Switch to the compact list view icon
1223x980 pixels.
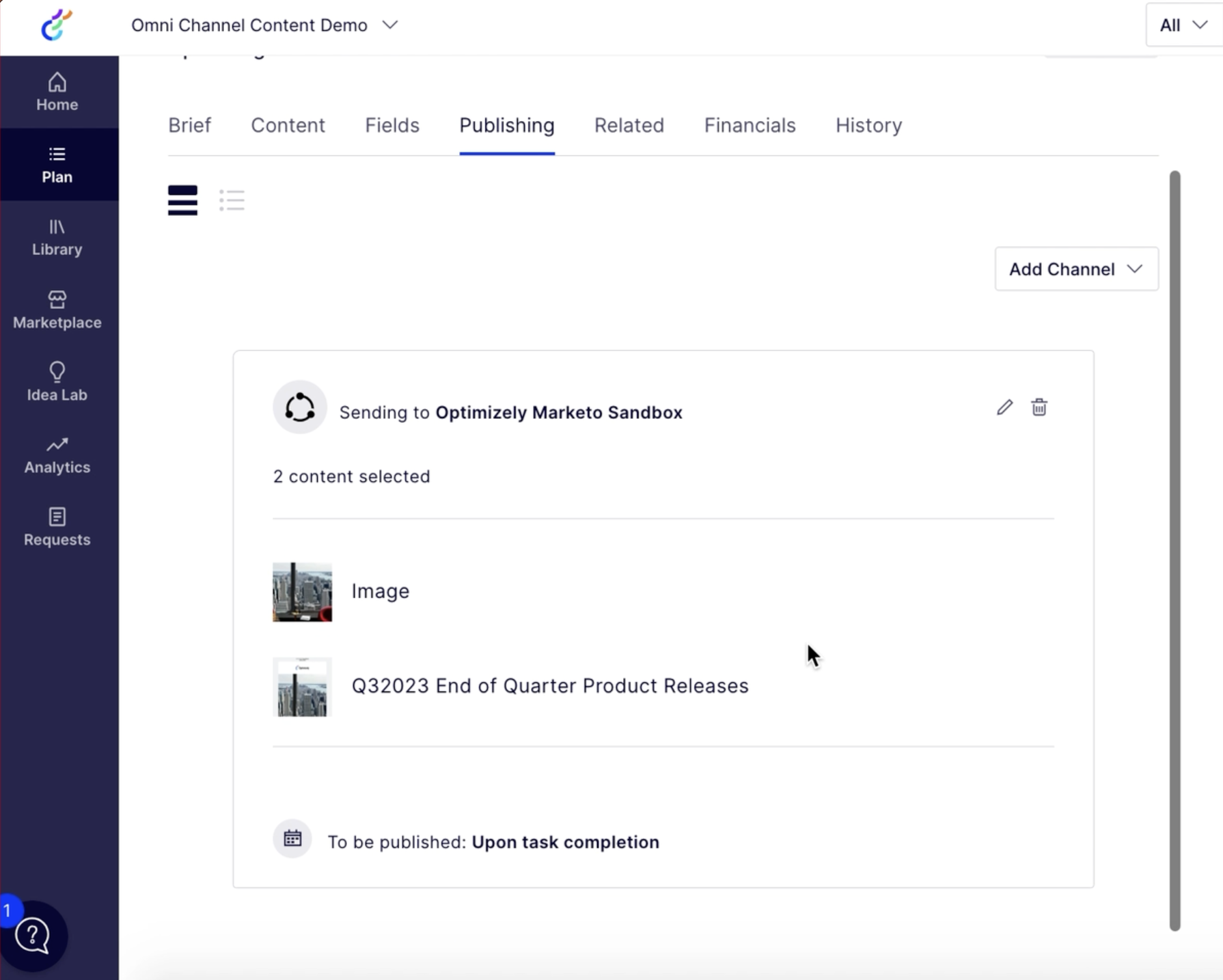tap(232, 200)
